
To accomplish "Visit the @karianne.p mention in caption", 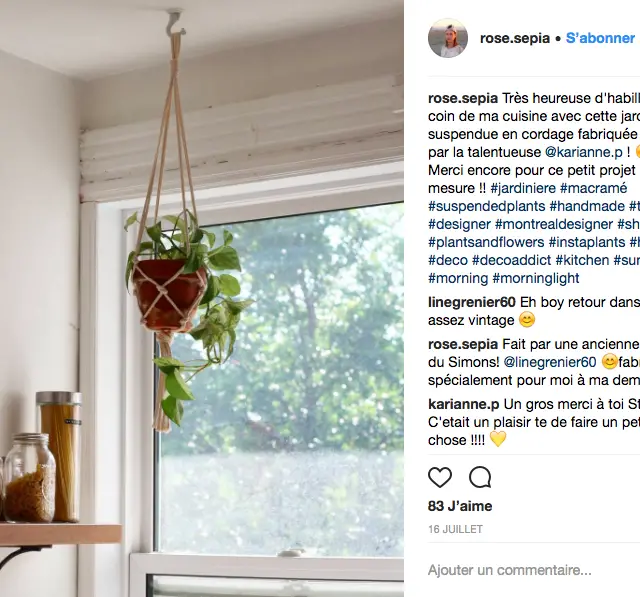I will (x=584, y=152).
